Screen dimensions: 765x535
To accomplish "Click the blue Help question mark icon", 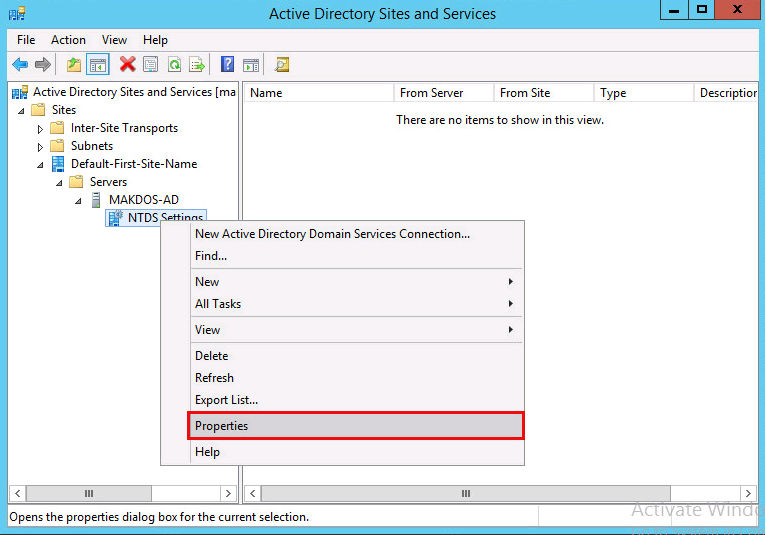I will (227, 64).
